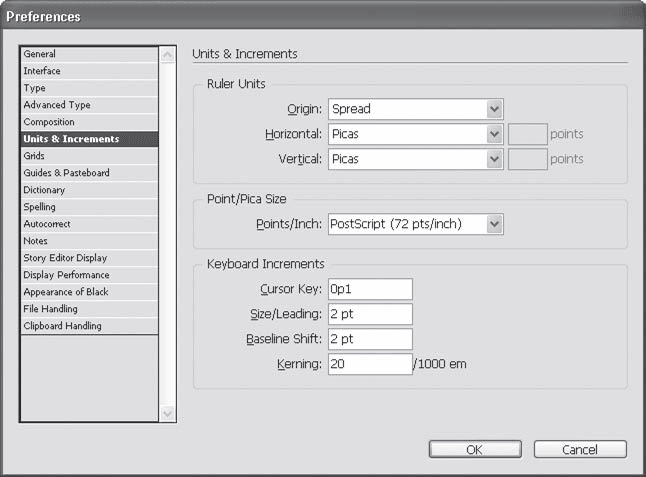
Task: Click into the Cursor Key field
Action: pyautogui.click(x=369, y=289)
